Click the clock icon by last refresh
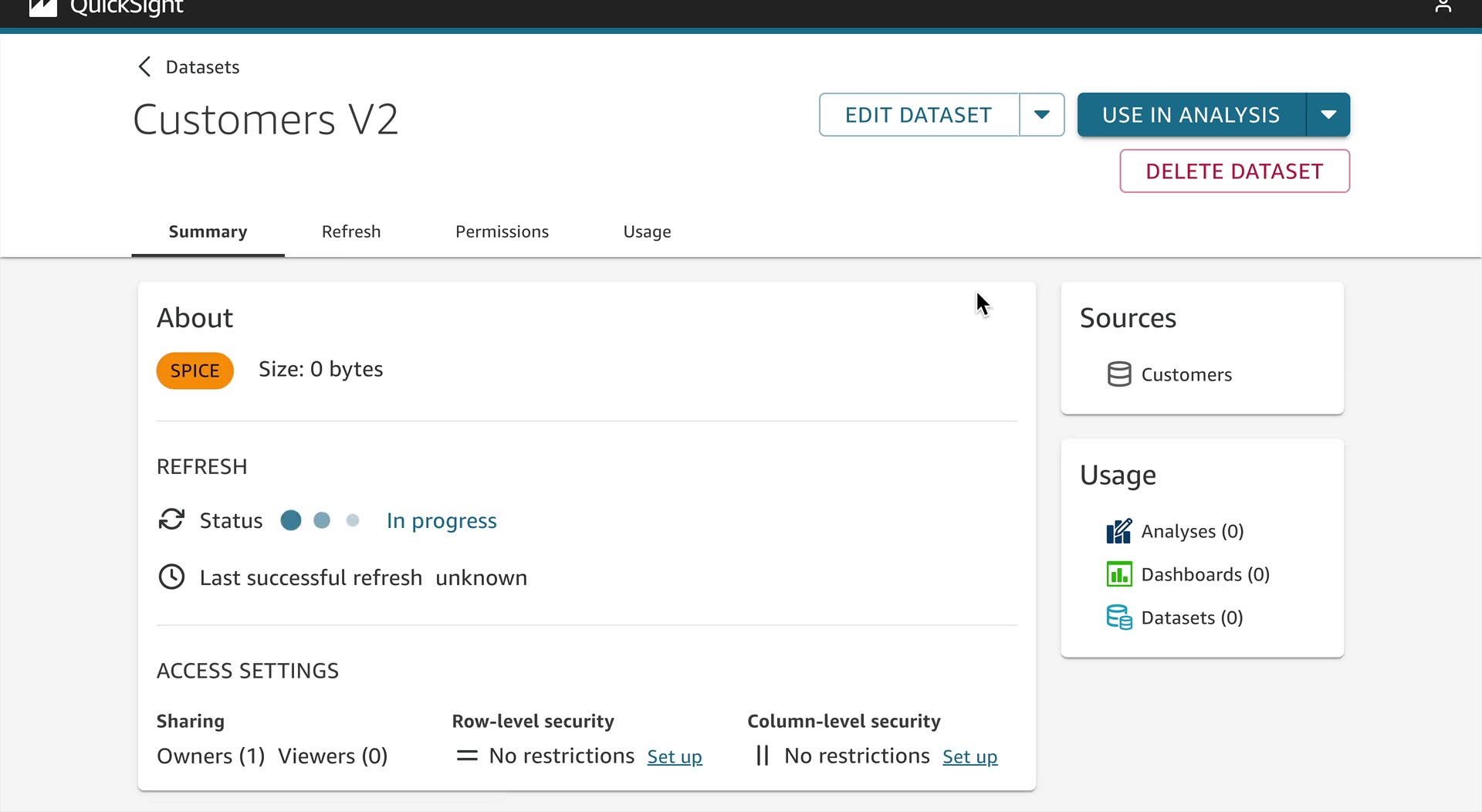This screenshot has width=1482, height=812. (x=171, y=577)
